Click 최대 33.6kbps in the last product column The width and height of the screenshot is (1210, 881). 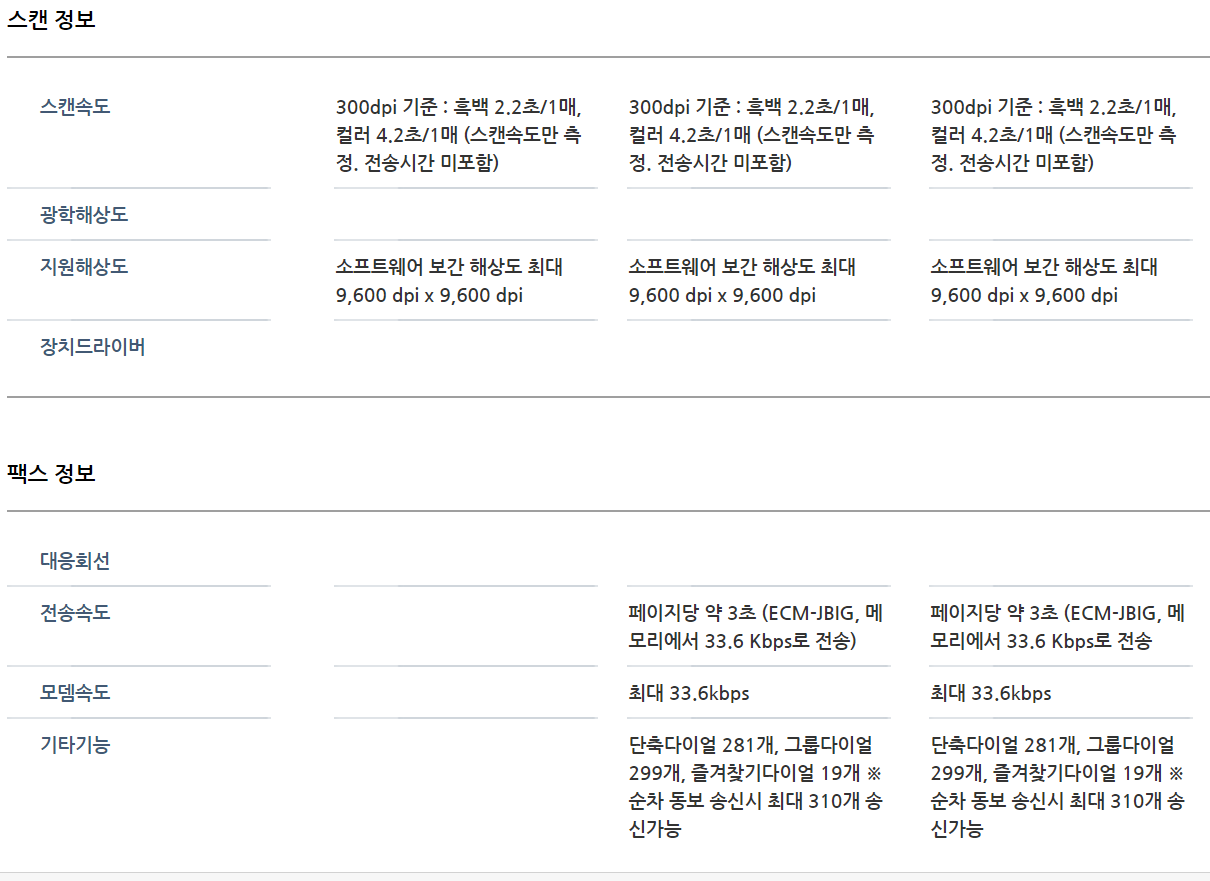991,693
